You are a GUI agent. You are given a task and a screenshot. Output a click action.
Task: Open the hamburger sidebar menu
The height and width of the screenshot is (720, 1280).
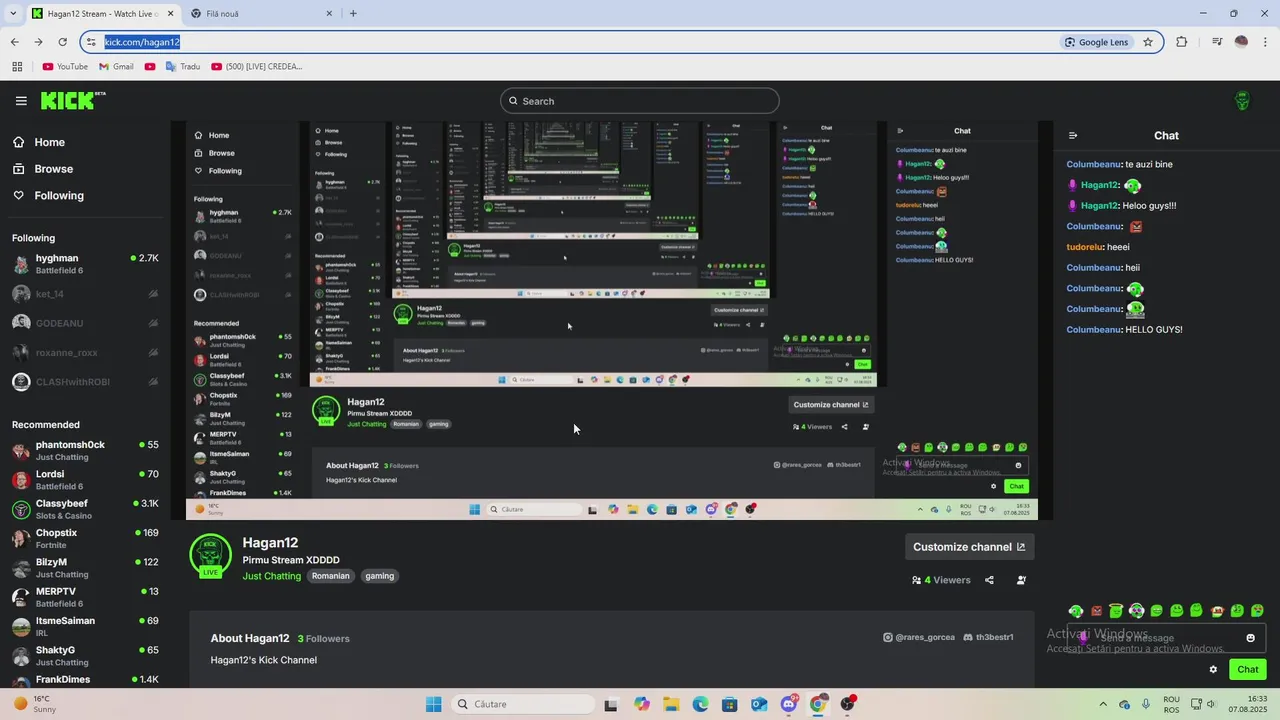21,101
